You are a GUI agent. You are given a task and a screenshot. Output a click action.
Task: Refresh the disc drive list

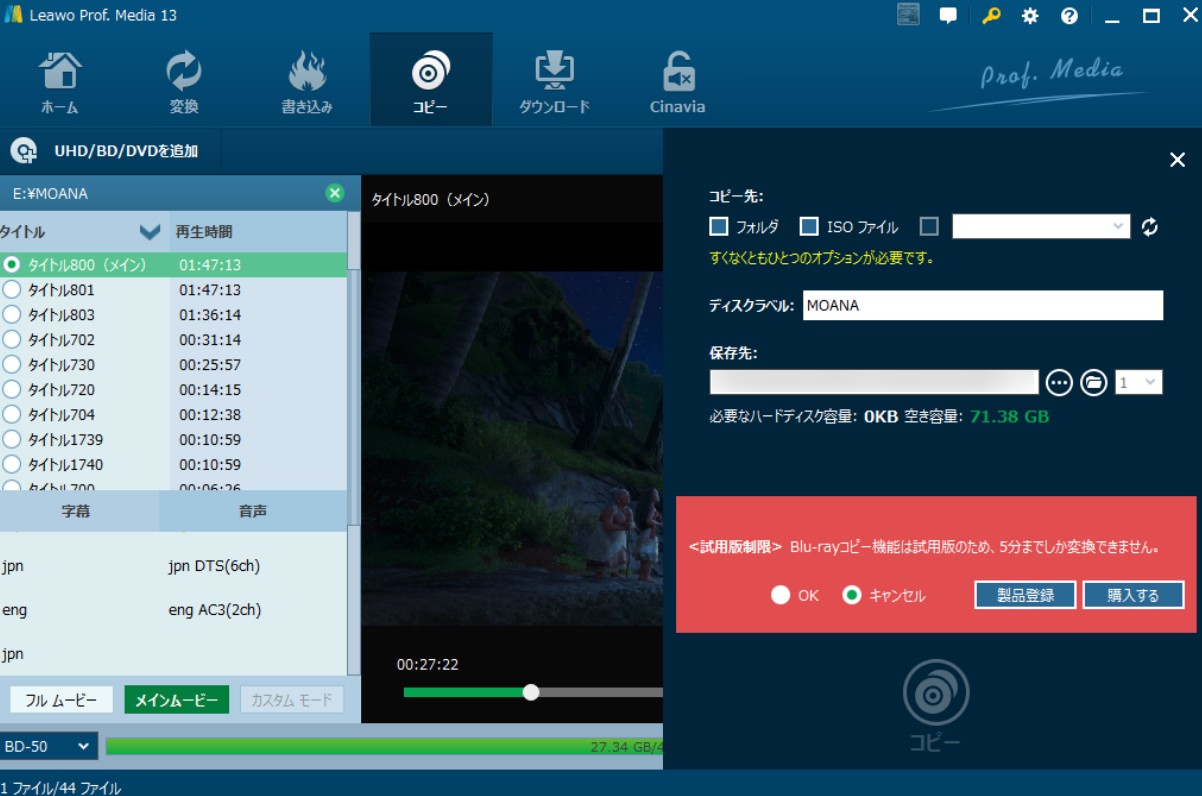click(x=1150, y=227)
